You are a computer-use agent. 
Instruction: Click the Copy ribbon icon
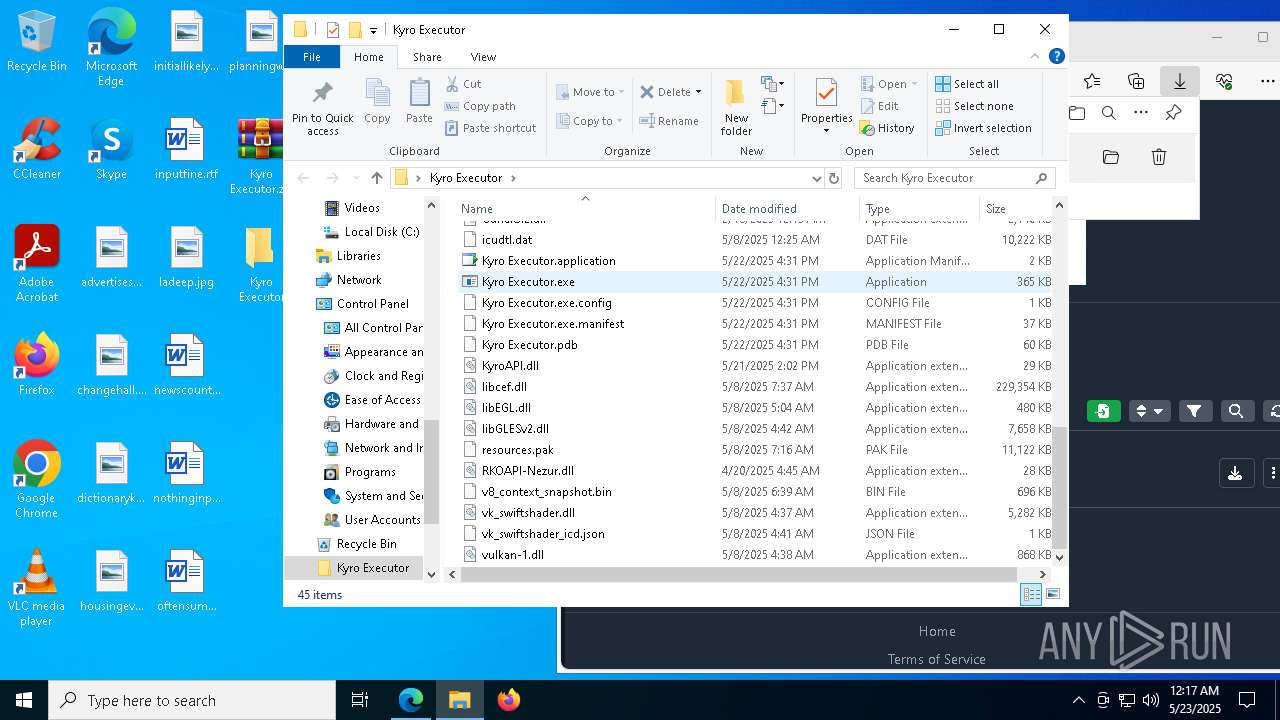point(377,101)
